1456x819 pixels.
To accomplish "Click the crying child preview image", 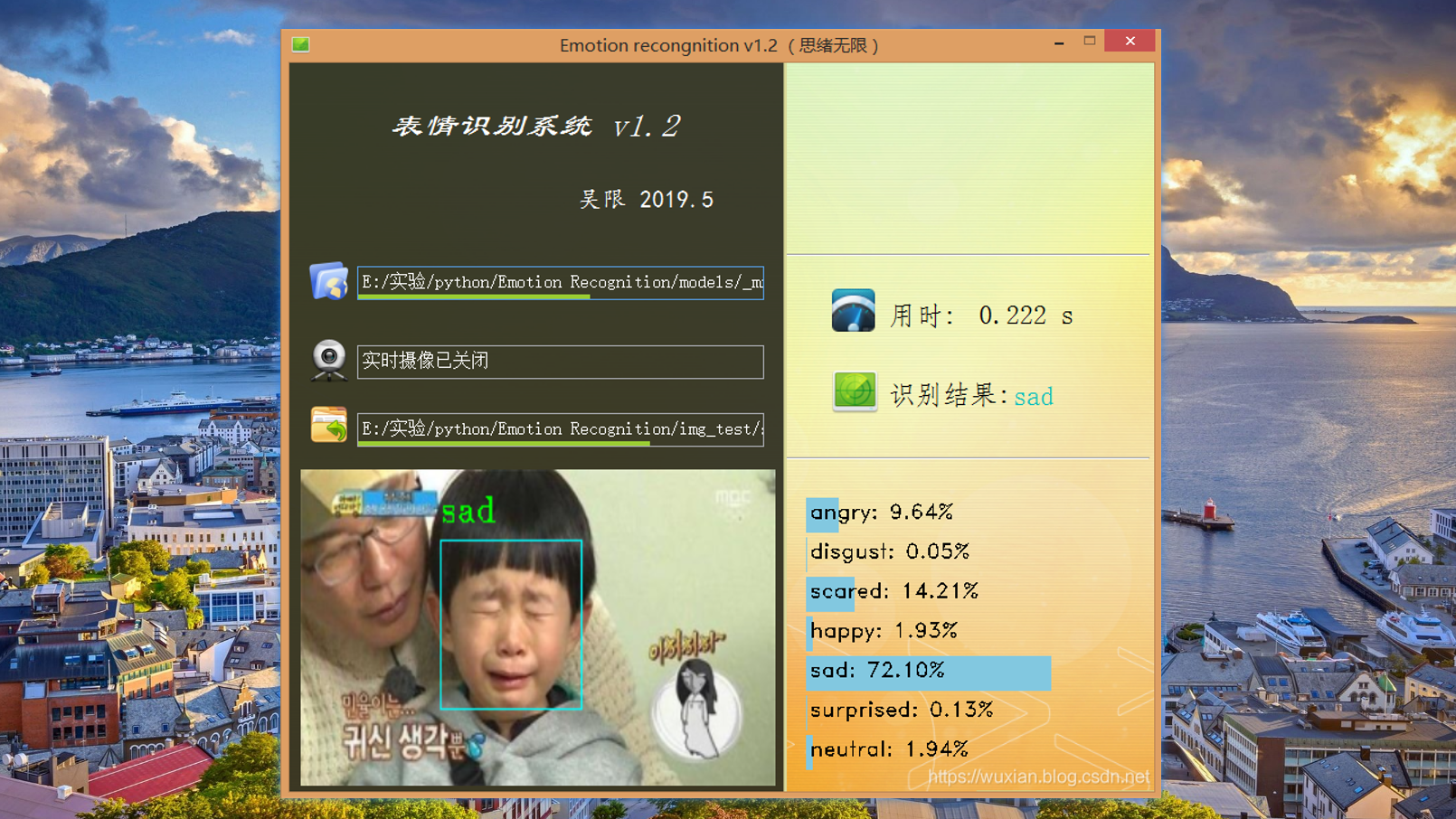I will tap(538, 627).
